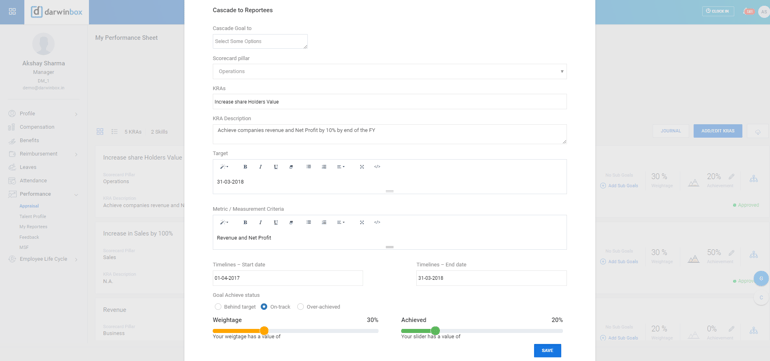Insert unordered list in the Target editor
The image size is (770, 361).
coord(308,167)
